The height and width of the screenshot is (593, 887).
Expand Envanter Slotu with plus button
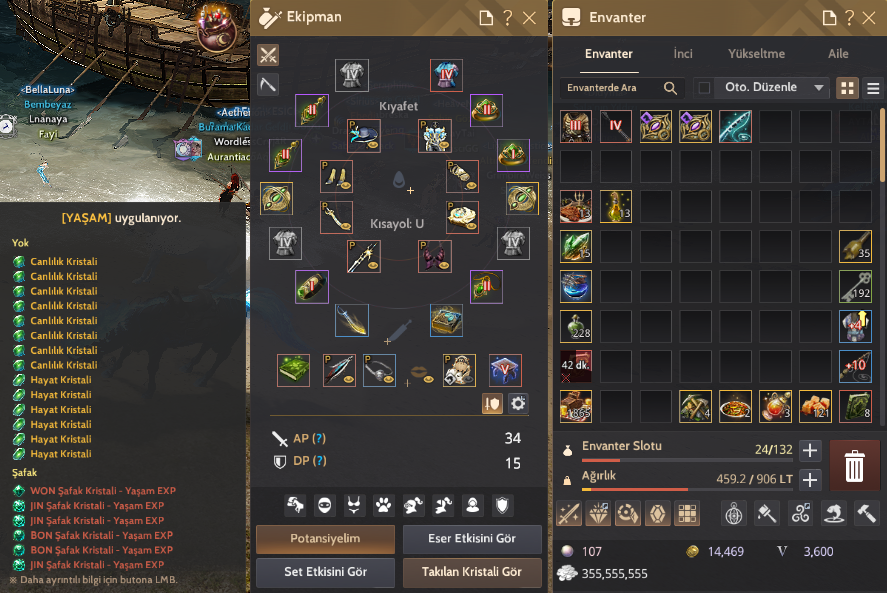click(x=810, y=450)
